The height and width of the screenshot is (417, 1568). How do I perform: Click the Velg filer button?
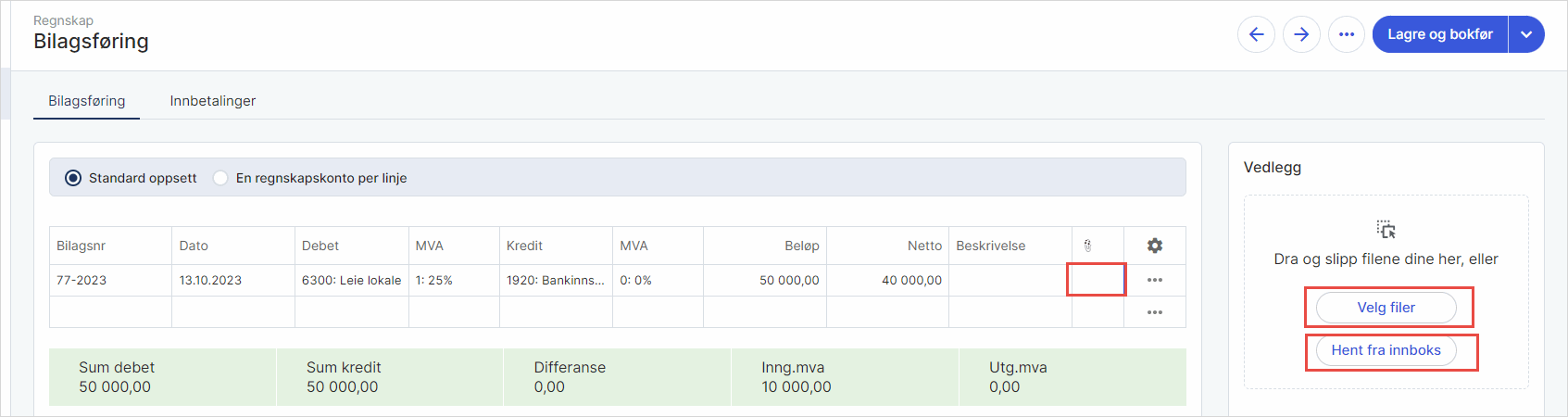(x=1386, y=308)
